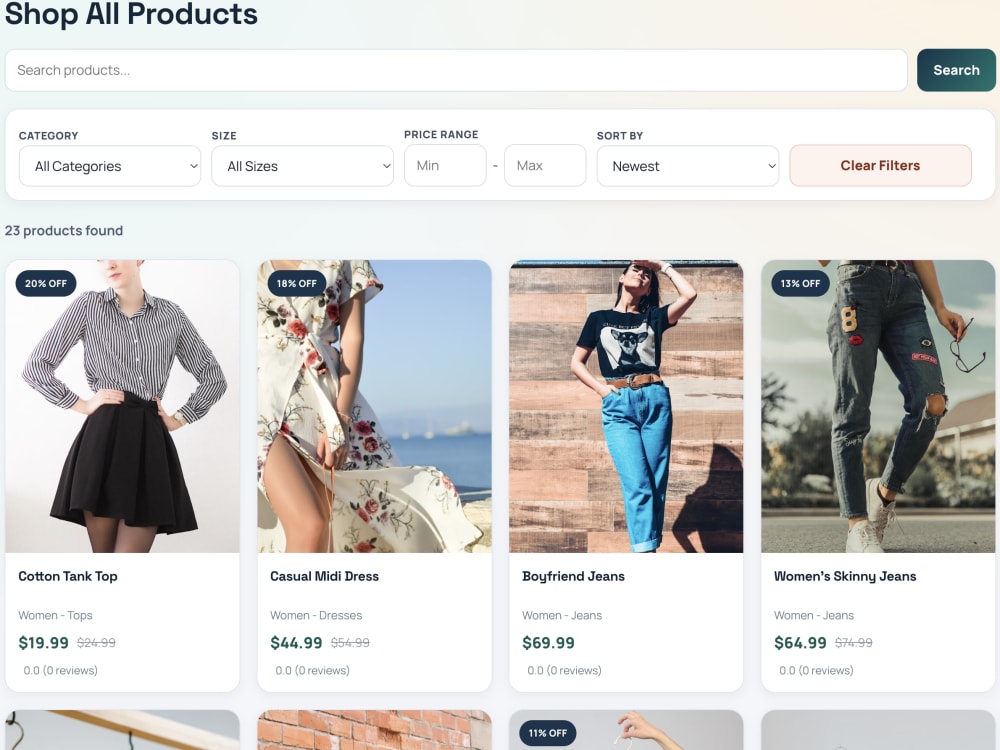Click the Casual Midi Dress title
The width and height of the screenshot is (1000, 750).
[x=324, y=577]
